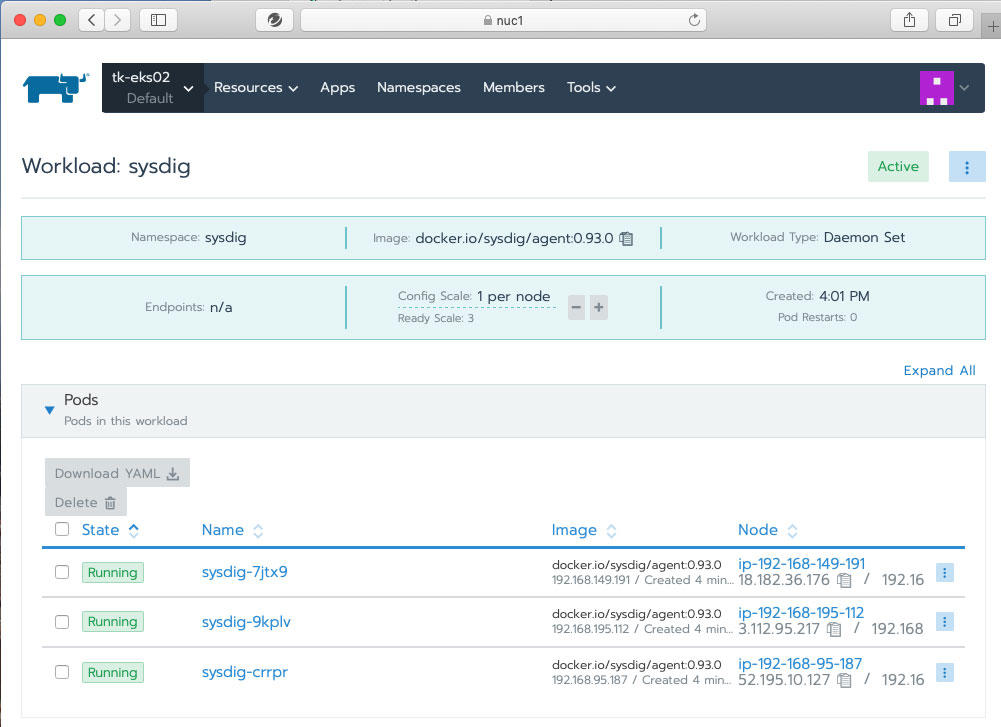Viewport: 1001px width, 727px height.
Task: Open pod sysdig-7jtx9
Action: (245, 572)
